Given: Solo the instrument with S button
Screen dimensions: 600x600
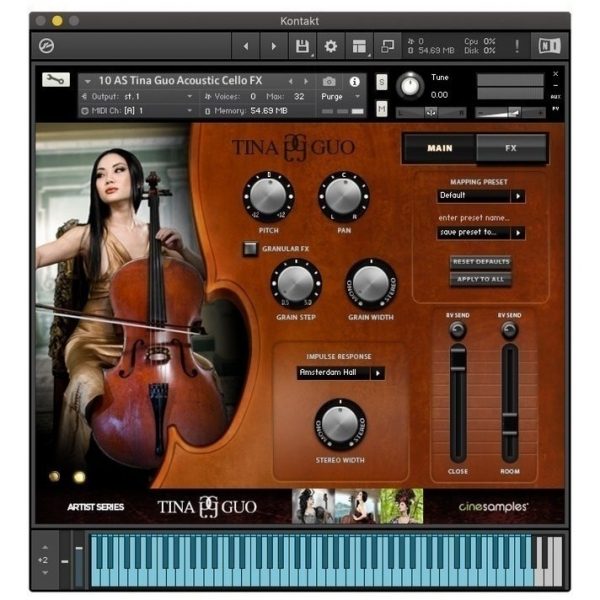Looking at the screenshot, I should (x=382, y=82).
